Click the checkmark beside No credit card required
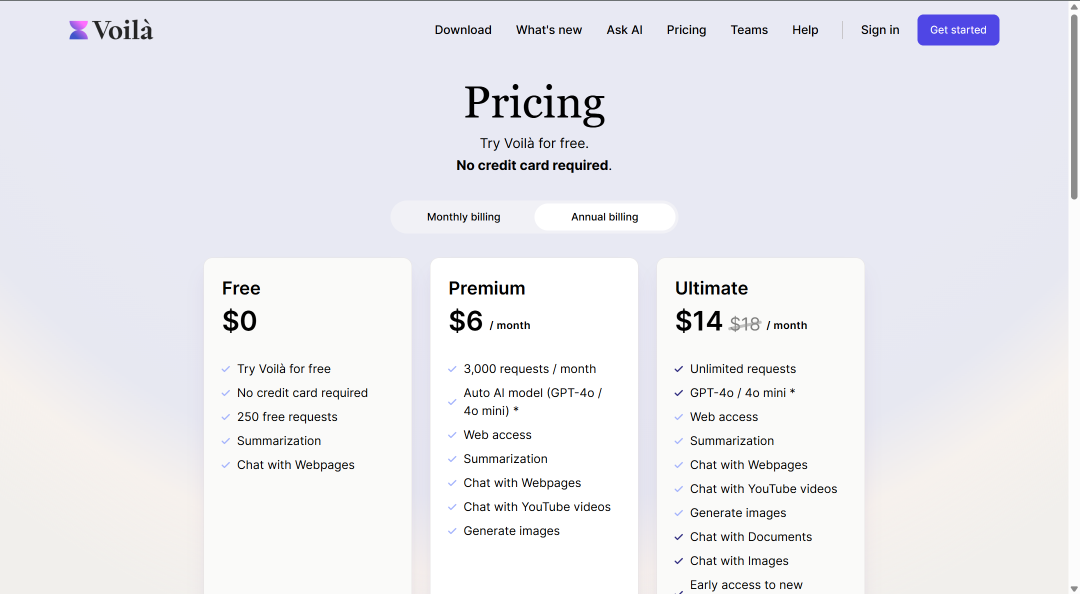Screen dimensions: 1080x594 pos(225,393)
